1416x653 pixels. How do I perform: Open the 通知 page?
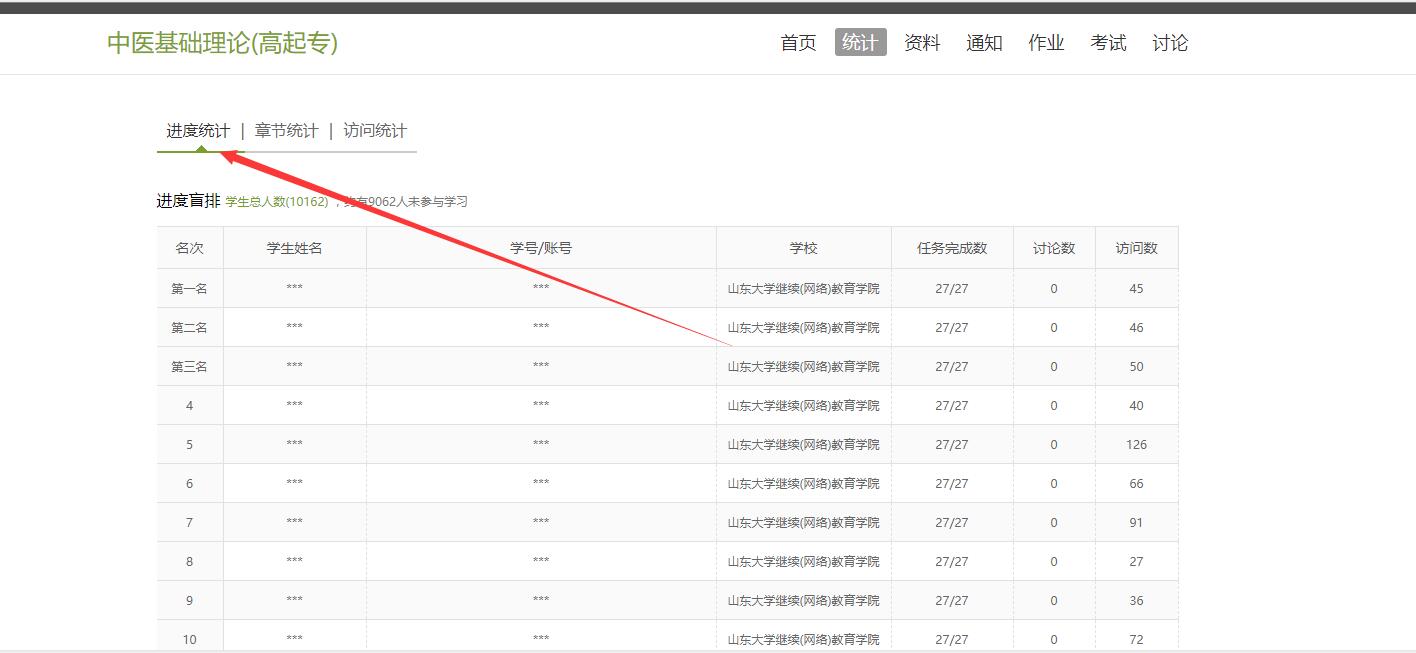click(x=984, y=43)
